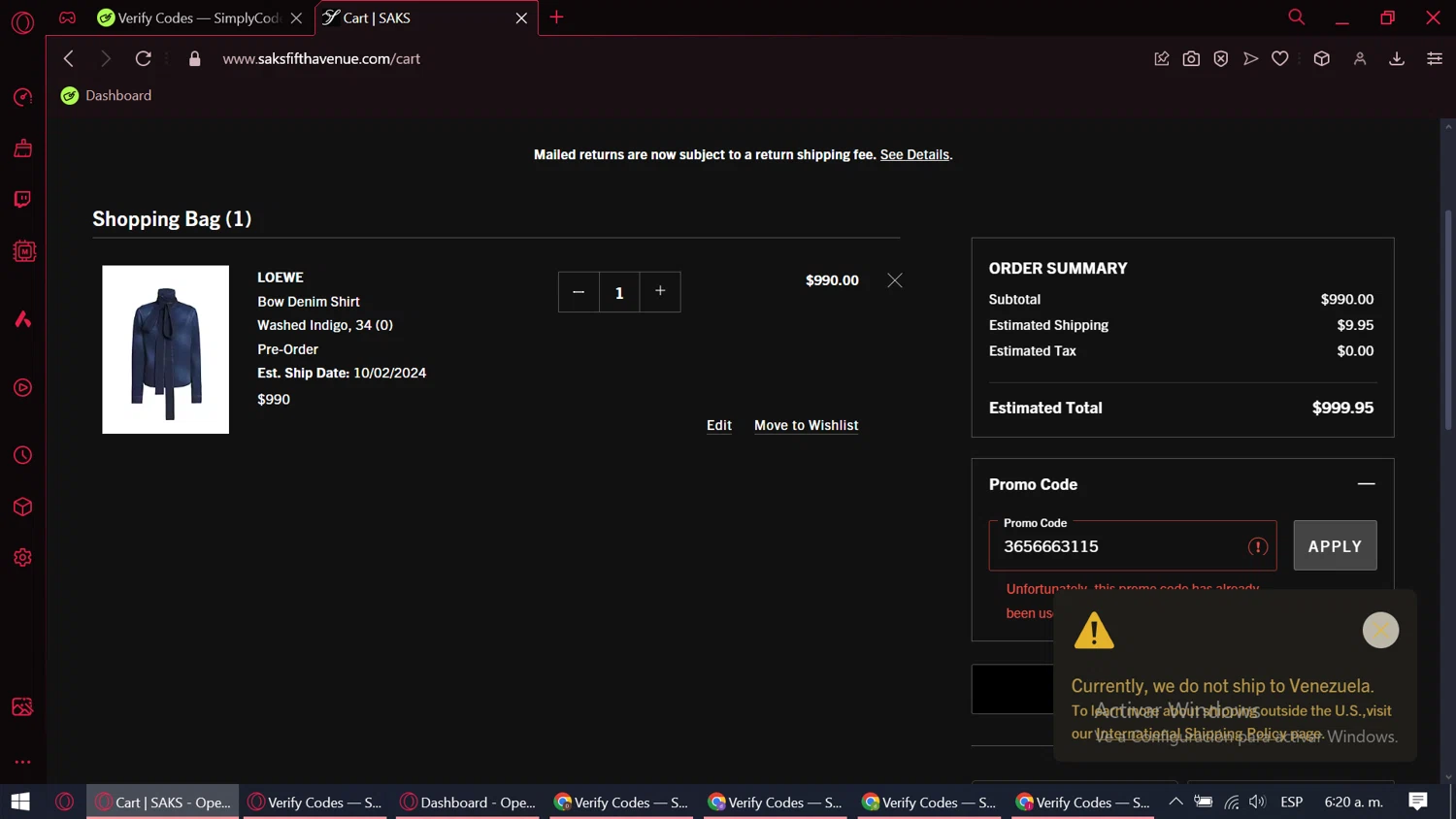The width and height of the screenshot is (1456, 819).
Task: Remove Loewe shirt with X icon
Action: point(895,280)
